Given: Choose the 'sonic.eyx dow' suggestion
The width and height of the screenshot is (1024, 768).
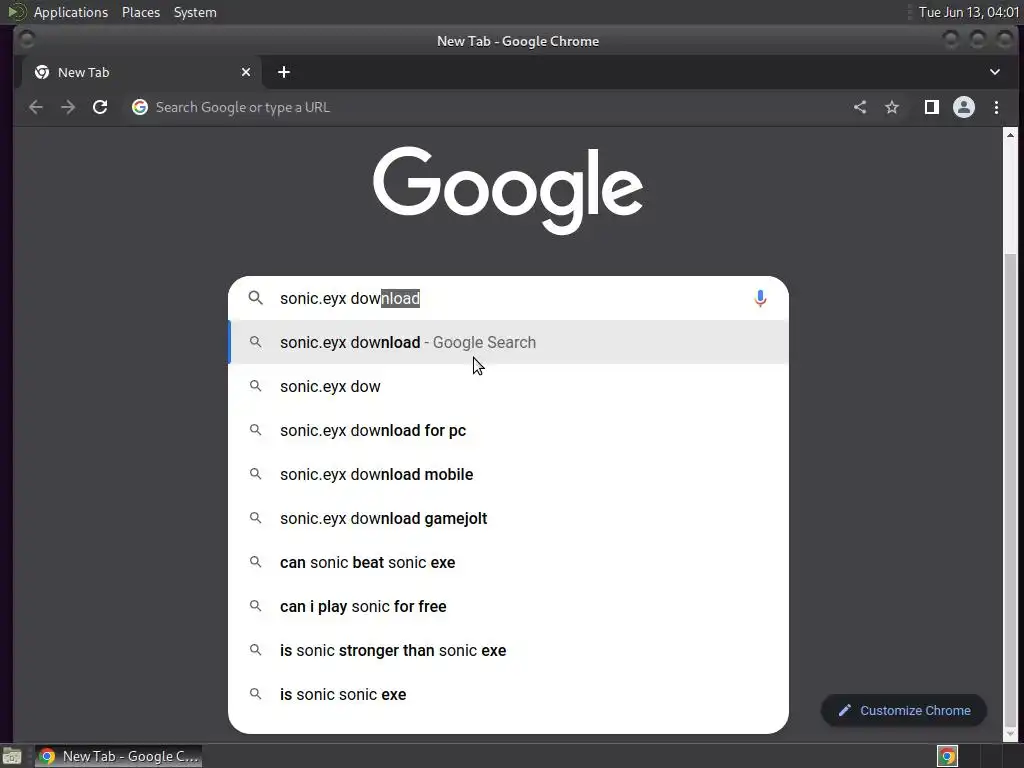Looking at the screenshot, I should pyautogui.click(x=509, y=387).
